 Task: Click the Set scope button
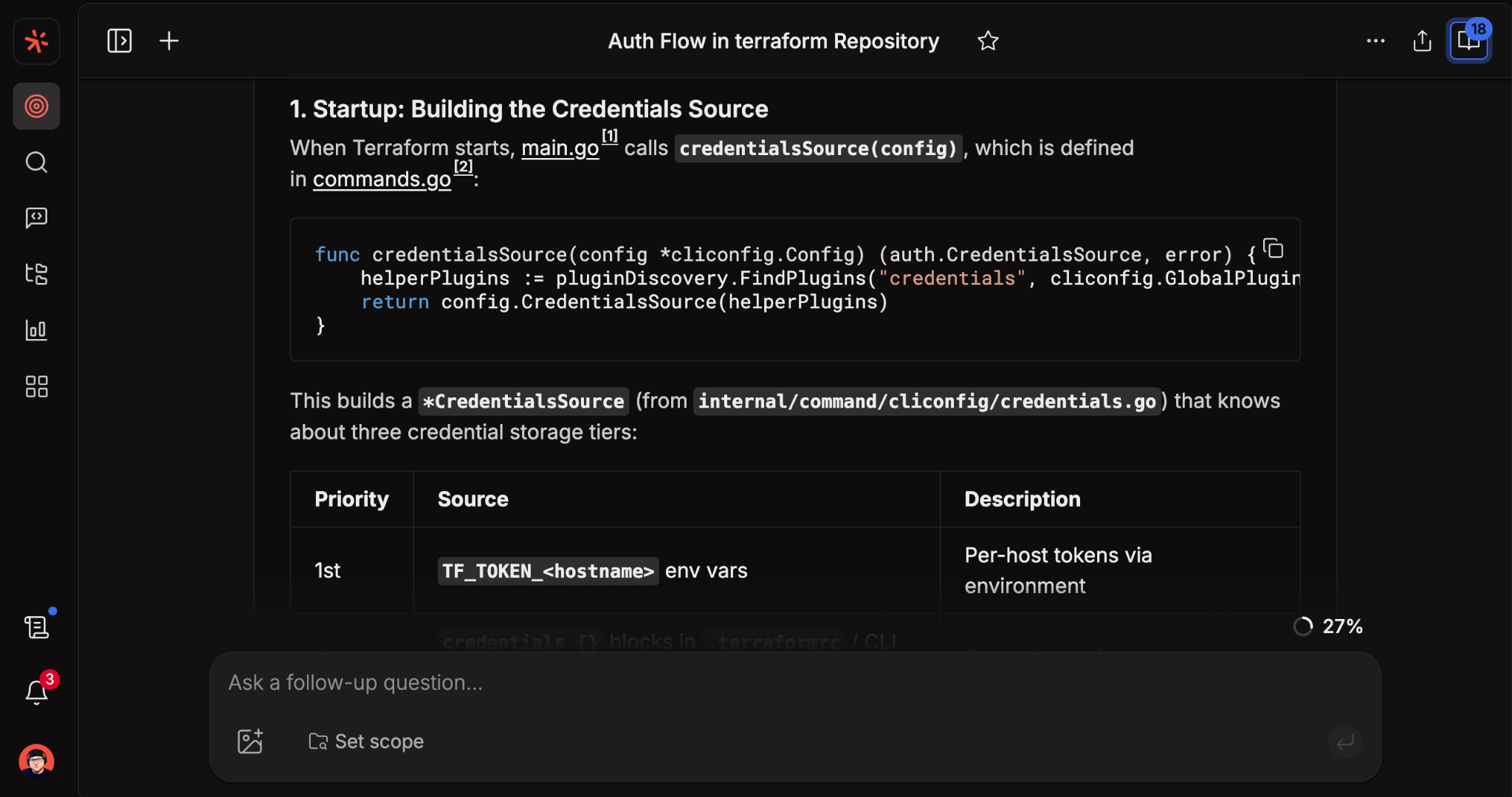(x=366, y=741)
